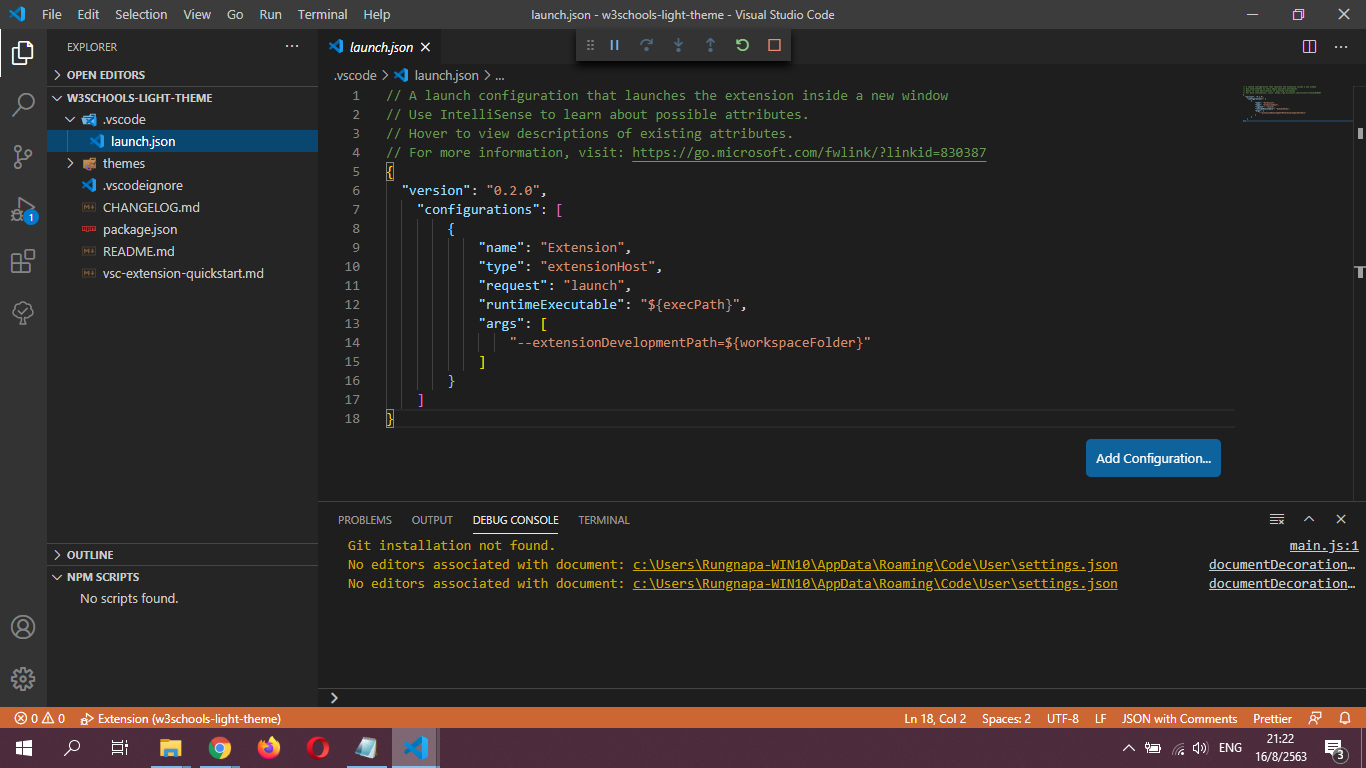This screenshot has width=1366, height=768.
Task: Open the go.microsoft.com fwlink URL
Action: [809, 153]
